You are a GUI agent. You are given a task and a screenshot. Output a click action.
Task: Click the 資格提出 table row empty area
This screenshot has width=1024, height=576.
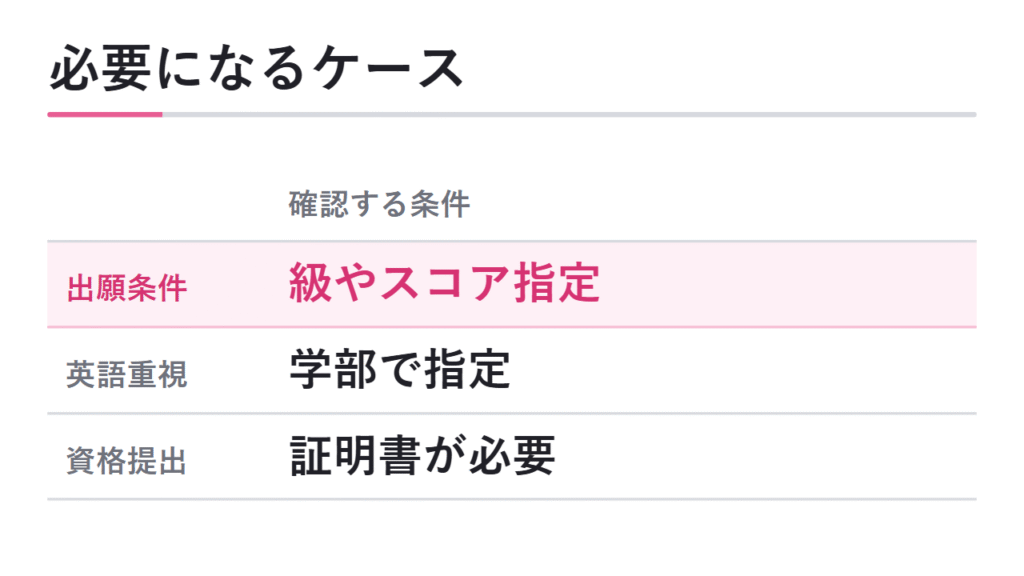pos(764,456)
